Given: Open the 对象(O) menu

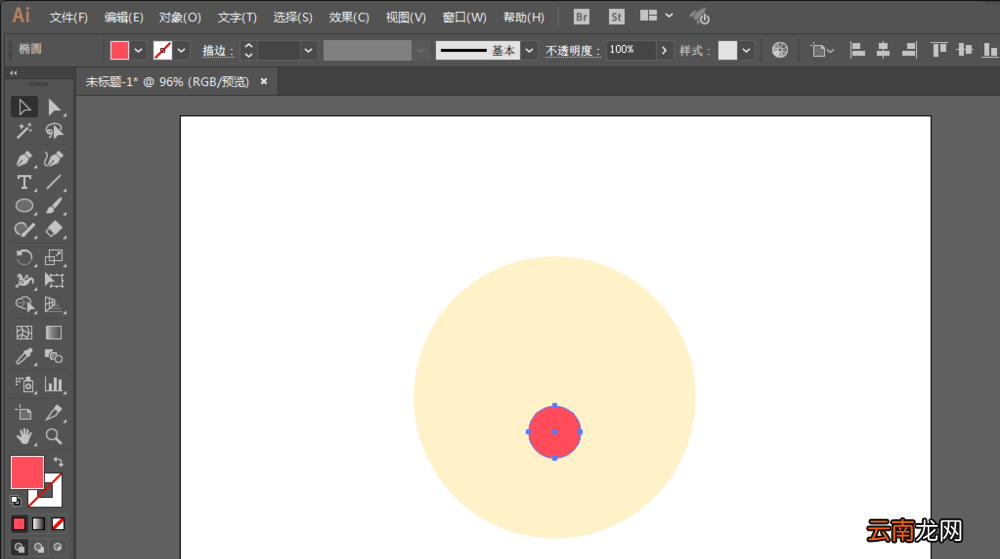Looking at the screenshot, I should pyautogui.click(x=180, y=17).
